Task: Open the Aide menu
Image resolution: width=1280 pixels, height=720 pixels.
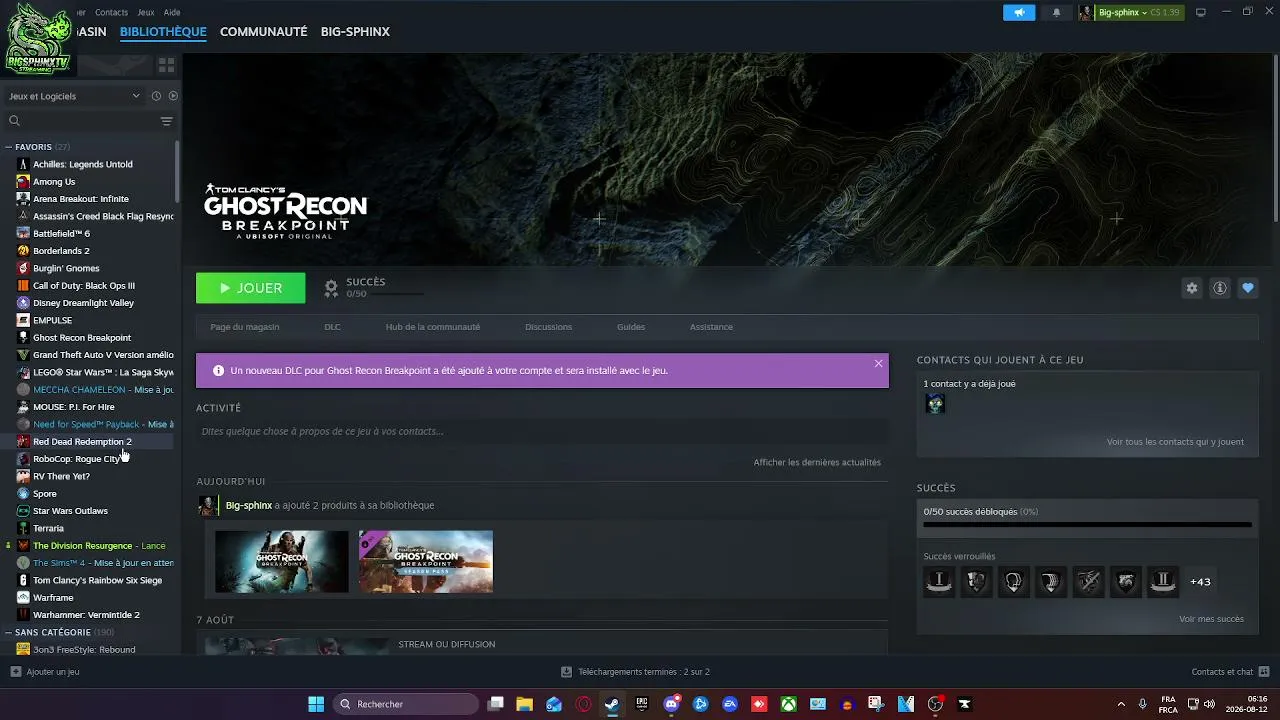Action: (172, 12)
